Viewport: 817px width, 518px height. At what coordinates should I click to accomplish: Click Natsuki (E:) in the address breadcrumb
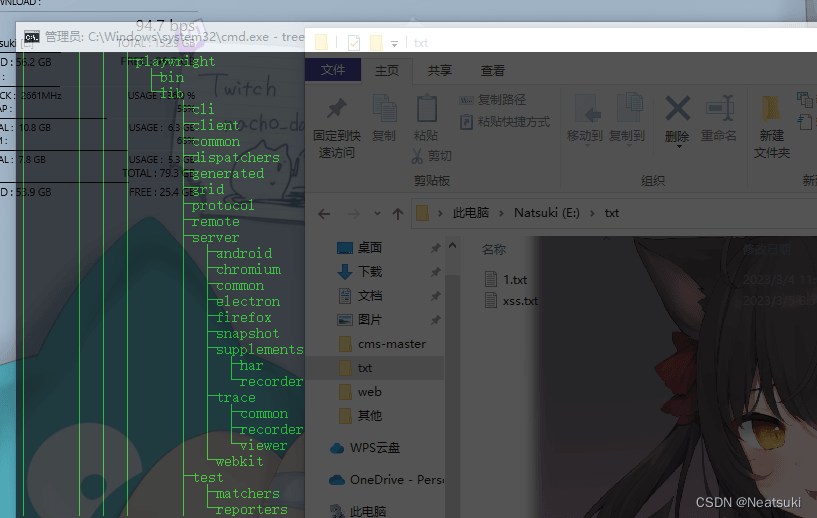click(x=547, y=213)
